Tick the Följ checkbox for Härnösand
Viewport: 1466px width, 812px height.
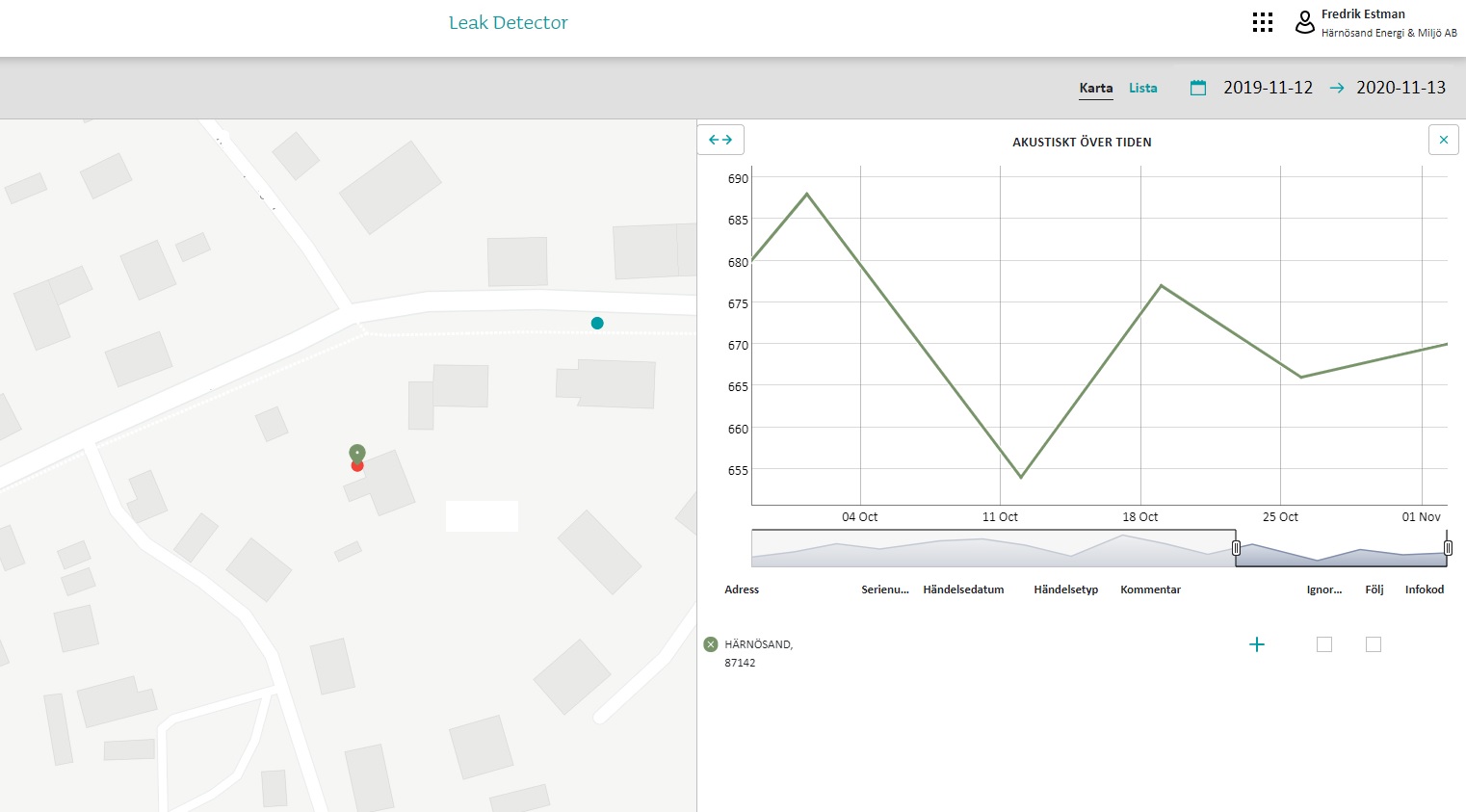pyautogui.click(x=1374, y=644)
